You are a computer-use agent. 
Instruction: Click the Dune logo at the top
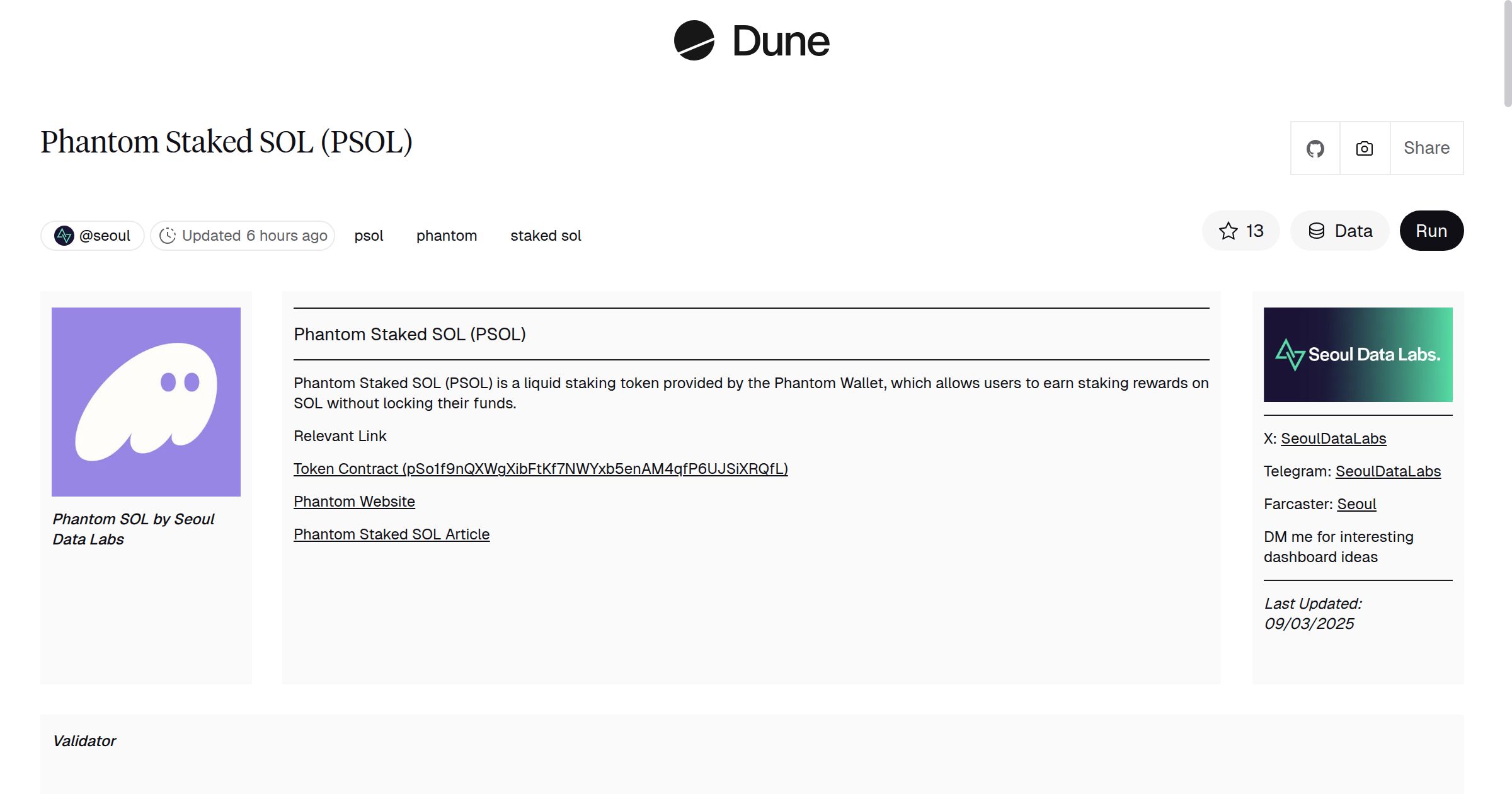(x=751, y=42)
